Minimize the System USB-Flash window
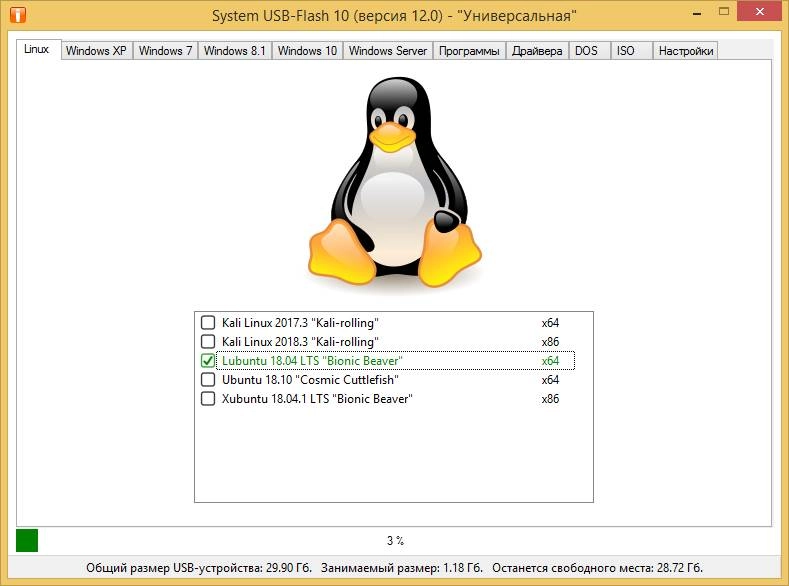Viewport: 789px width, 586px height. click(x=697, y=13)
